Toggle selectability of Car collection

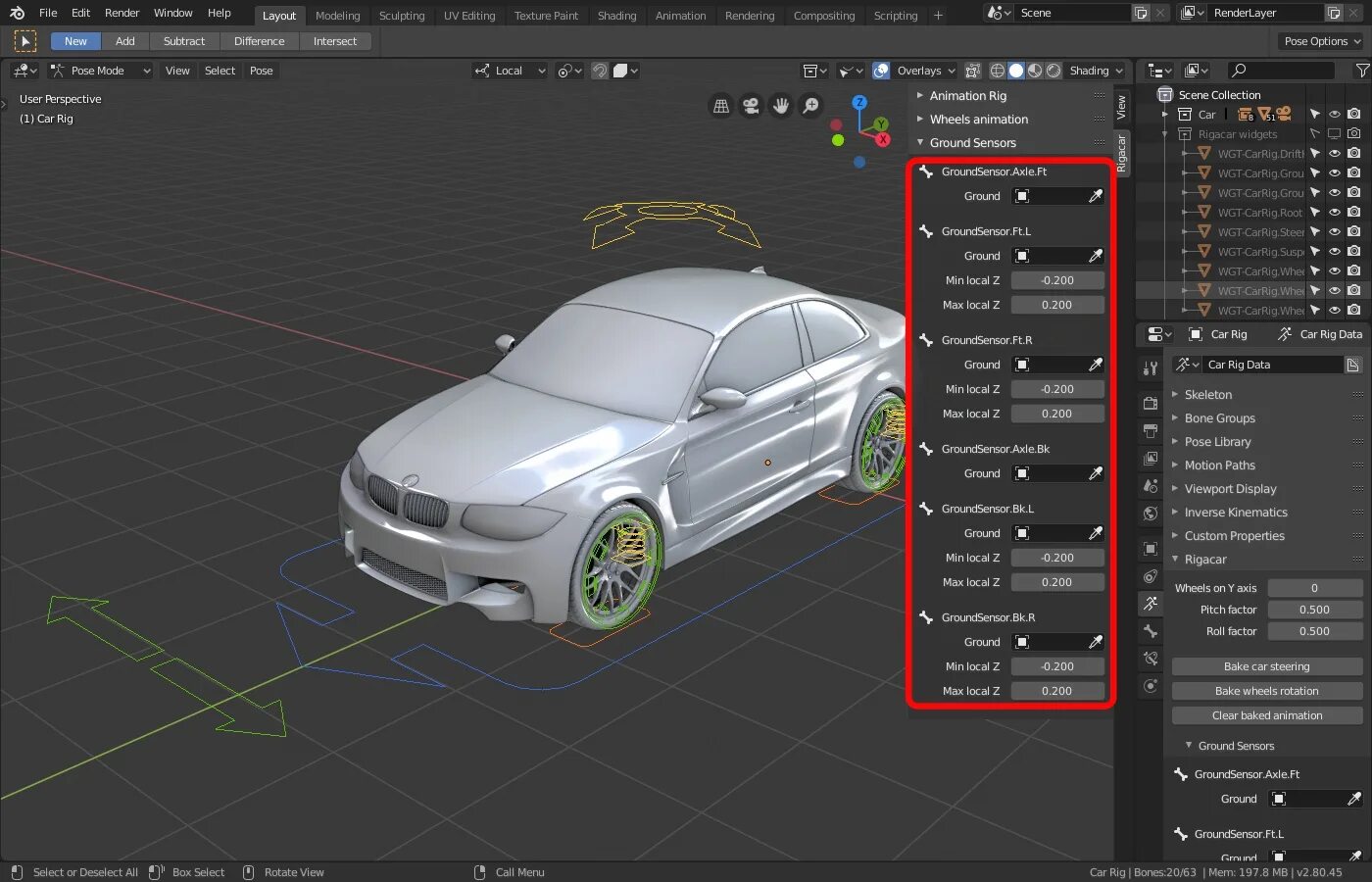pos(1315,115)
